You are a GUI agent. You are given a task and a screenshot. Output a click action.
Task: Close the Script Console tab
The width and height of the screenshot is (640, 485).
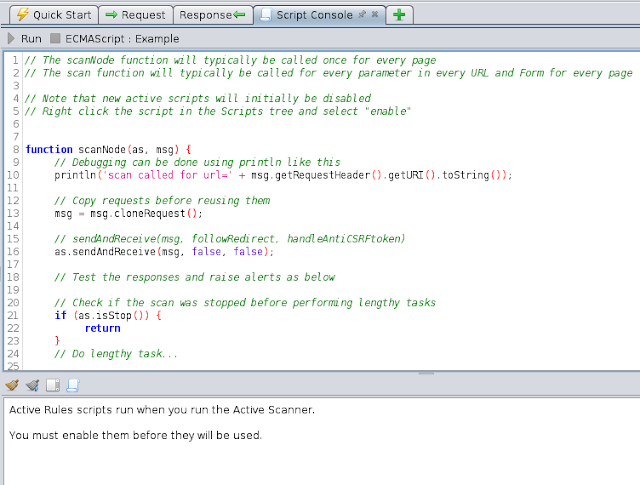(x=373, y=15)
